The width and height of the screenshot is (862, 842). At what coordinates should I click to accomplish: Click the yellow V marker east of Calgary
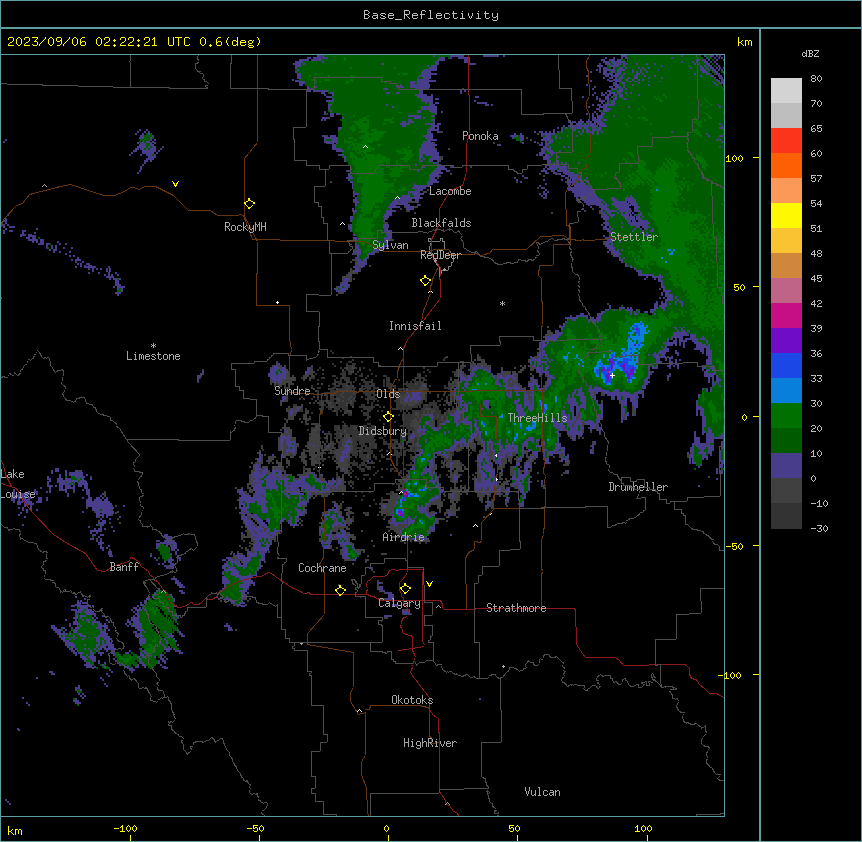429,584
